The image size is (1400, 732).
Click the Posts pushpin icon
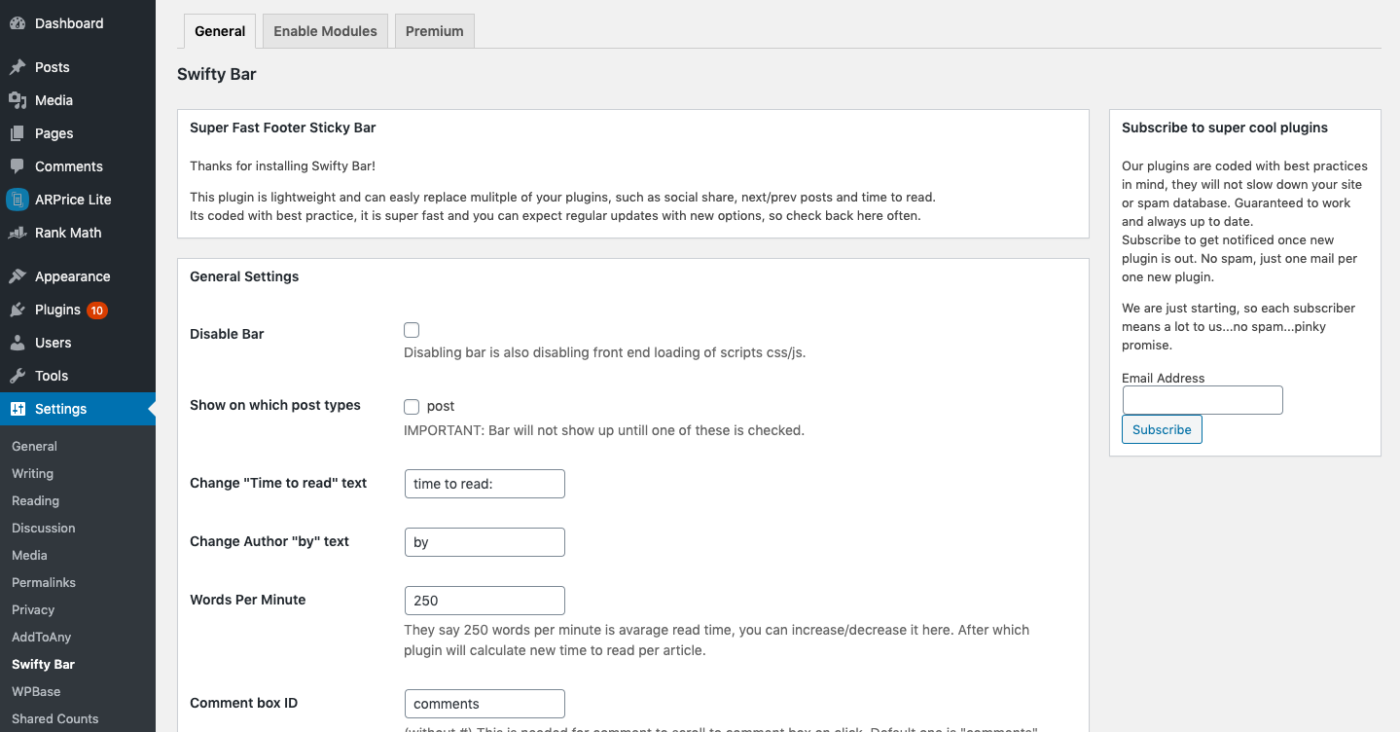[17, 67]
